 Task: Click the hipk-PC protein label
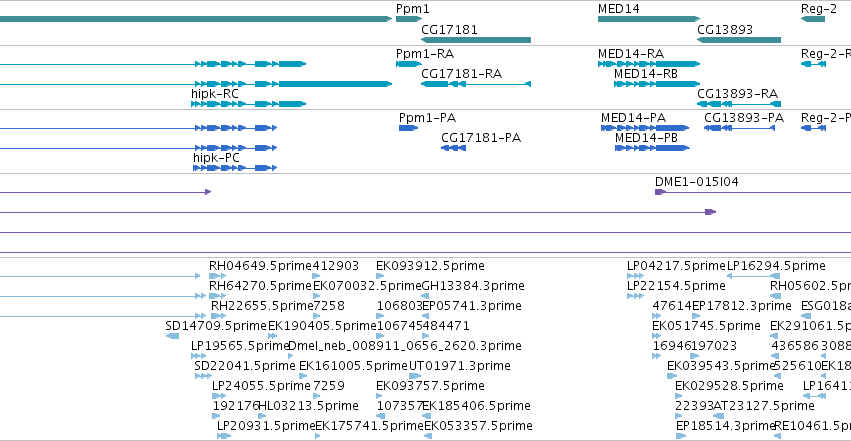click(x=217, y=158)
